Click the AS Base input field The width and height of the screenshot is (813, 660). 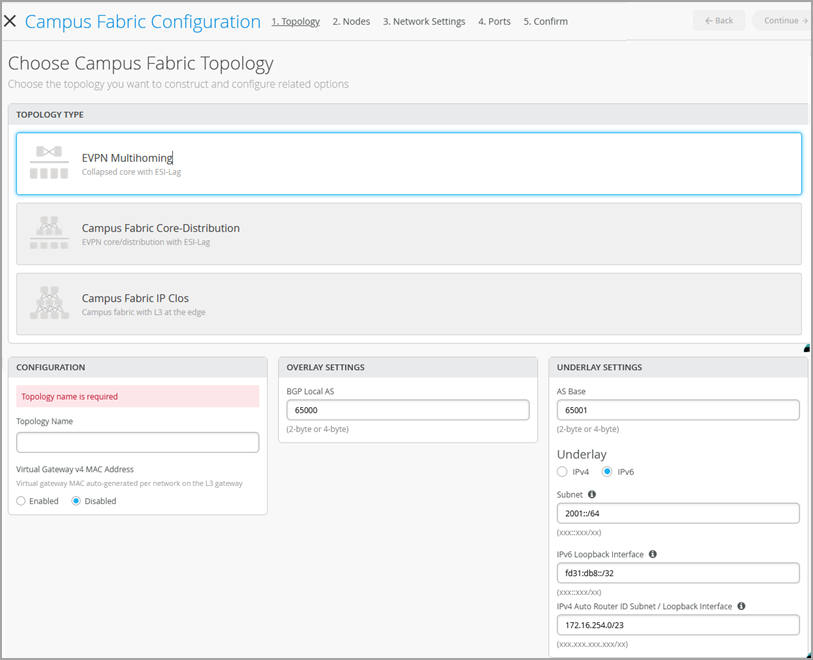(x=678, y=410)
